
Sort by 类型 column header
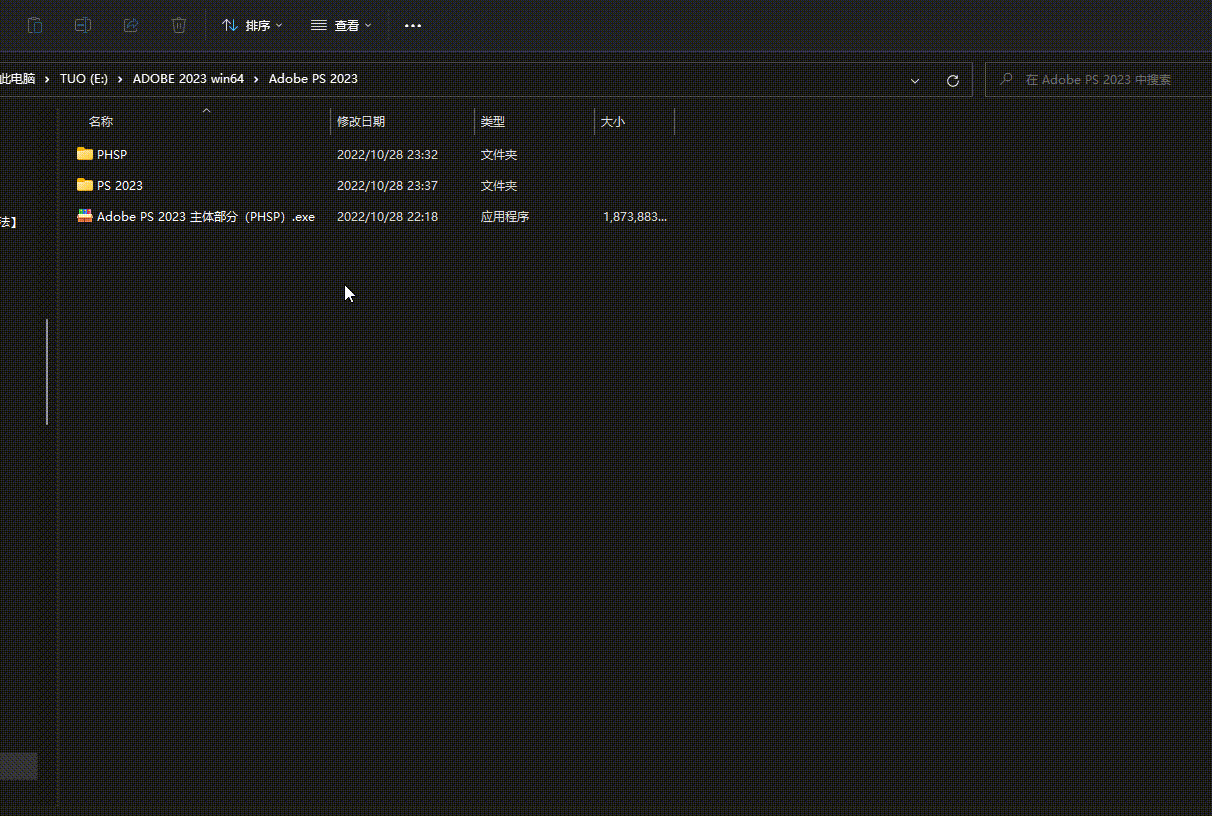(x=493, y=121)
